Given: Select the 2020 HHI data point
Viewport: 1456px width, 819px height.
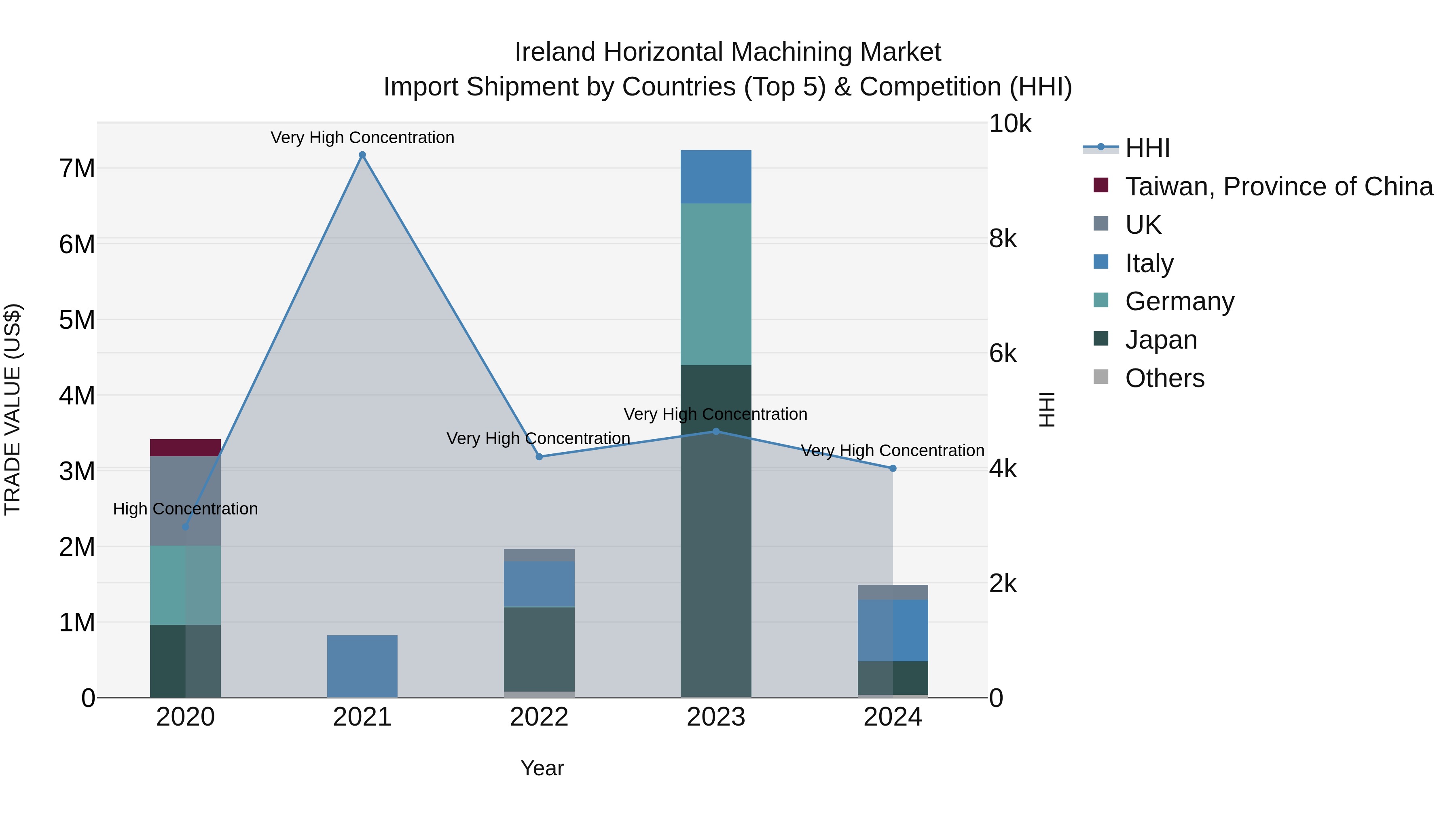Looking at the screenshot, I should point(185,527).
